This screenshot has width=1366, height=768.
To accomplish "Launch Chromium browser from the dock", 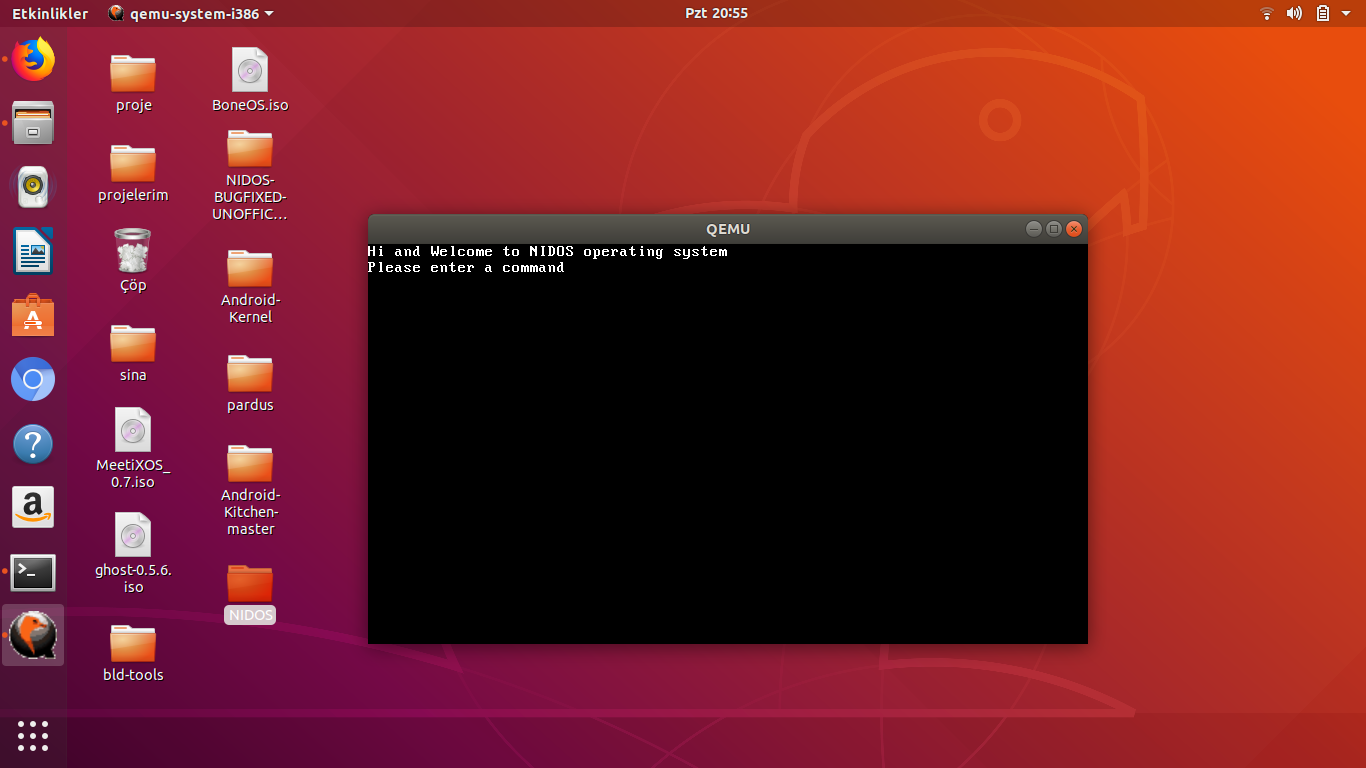I will pos(33,379).
